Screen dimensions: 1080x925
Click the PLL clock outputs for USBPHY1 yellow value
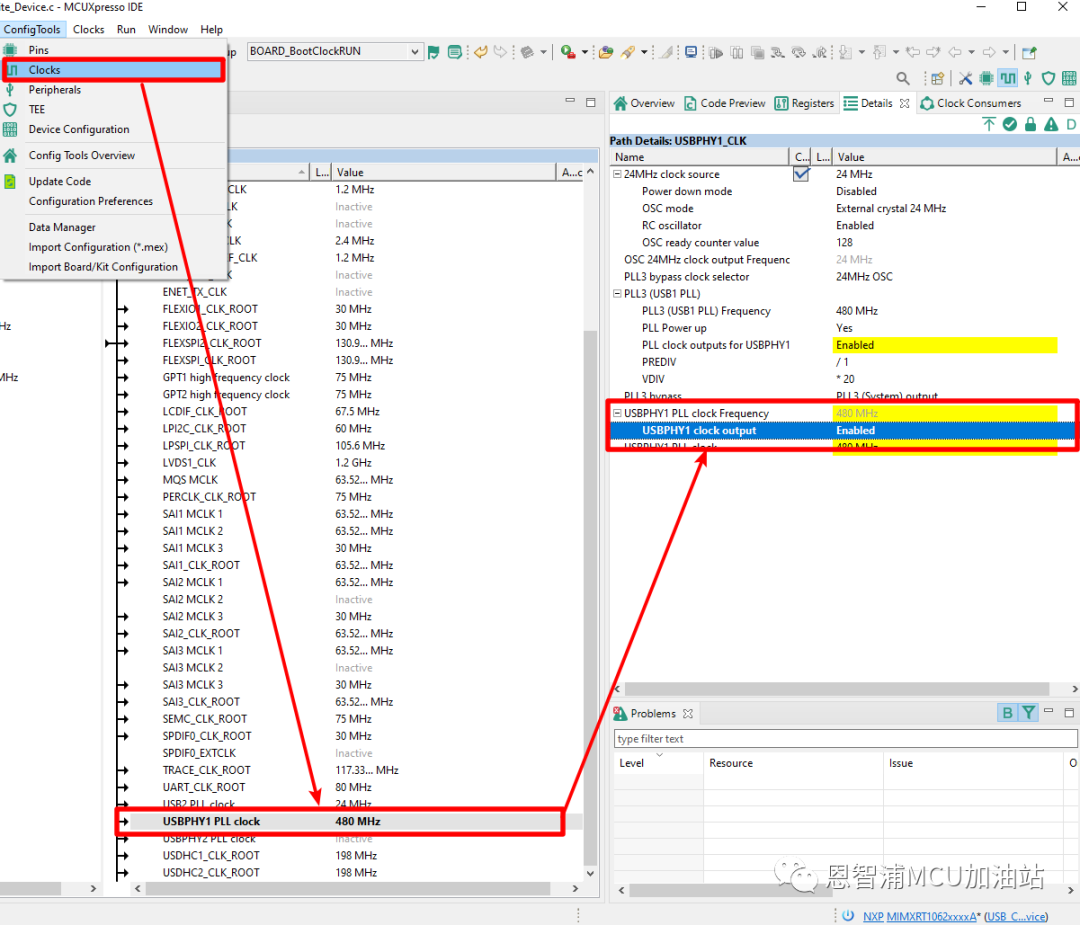(x=944, y=345)
